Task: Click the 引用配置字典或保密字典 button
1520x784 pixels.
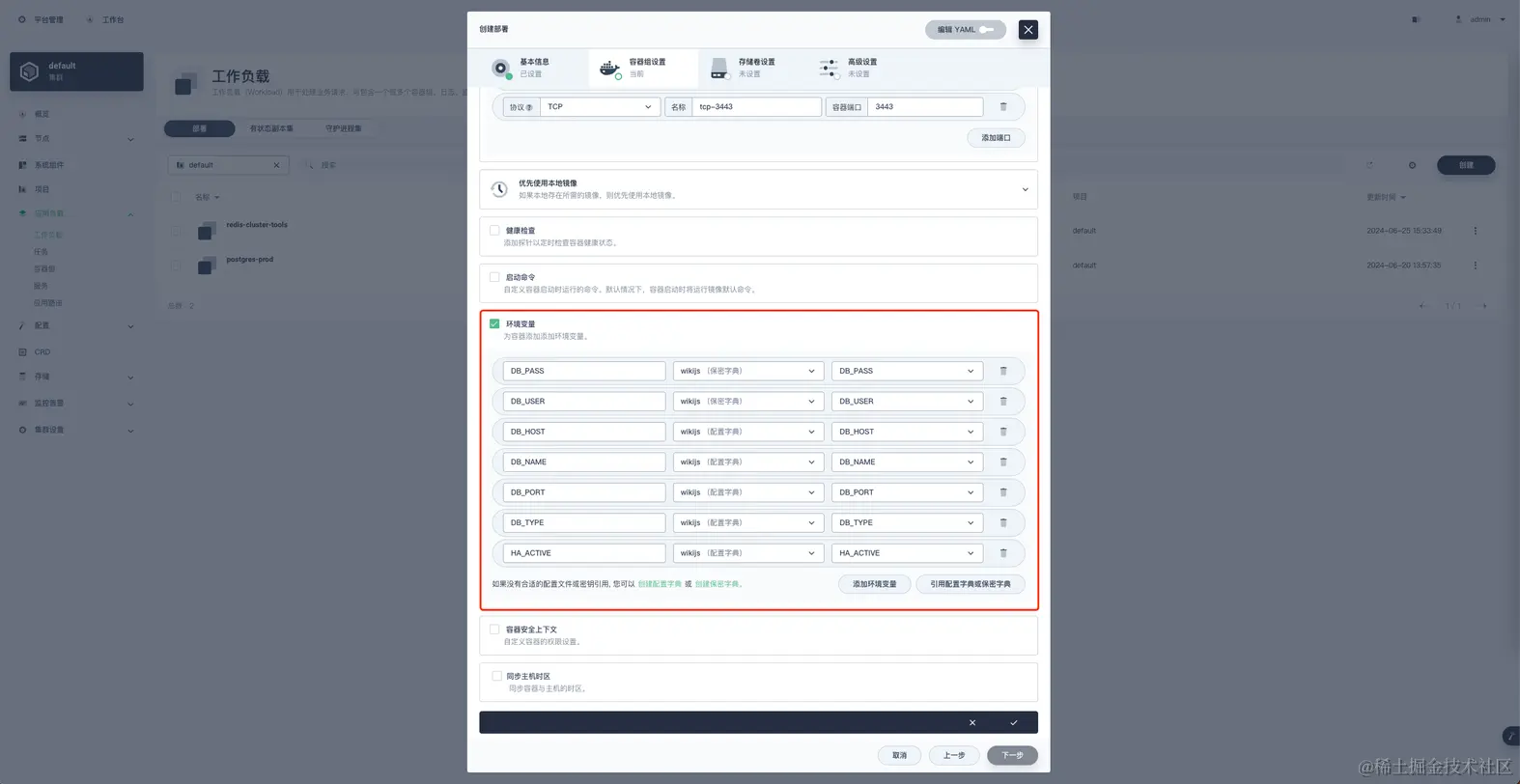Action: click(970, 584)
